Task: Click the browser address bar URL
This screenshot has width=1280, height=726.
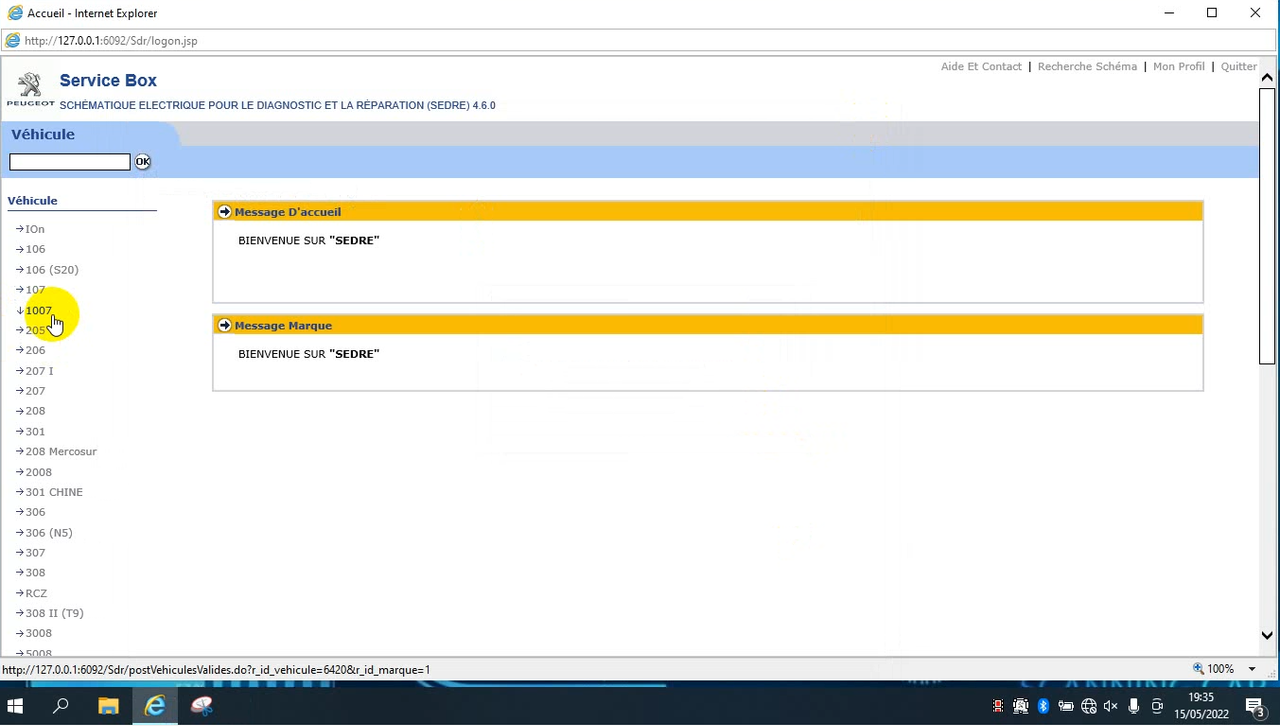Action: [x=111, y=41]
